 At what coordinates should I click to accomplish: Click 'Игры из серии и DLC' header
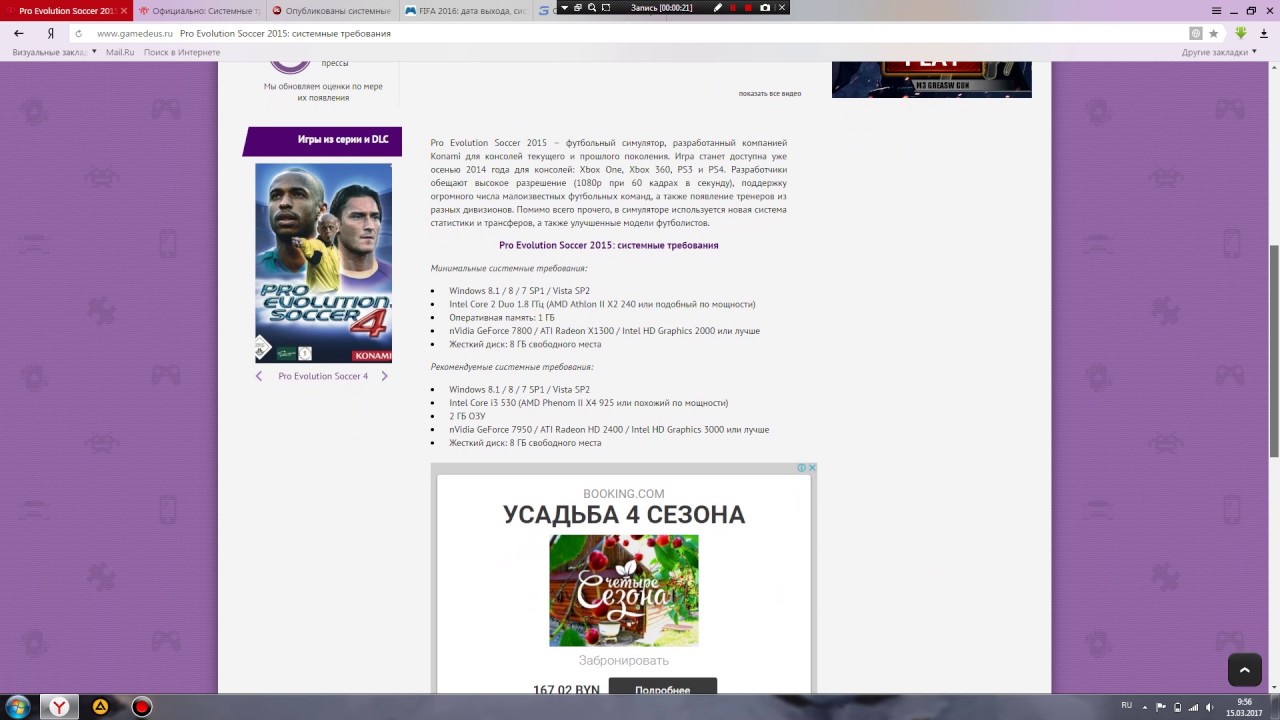click(322, 140)
